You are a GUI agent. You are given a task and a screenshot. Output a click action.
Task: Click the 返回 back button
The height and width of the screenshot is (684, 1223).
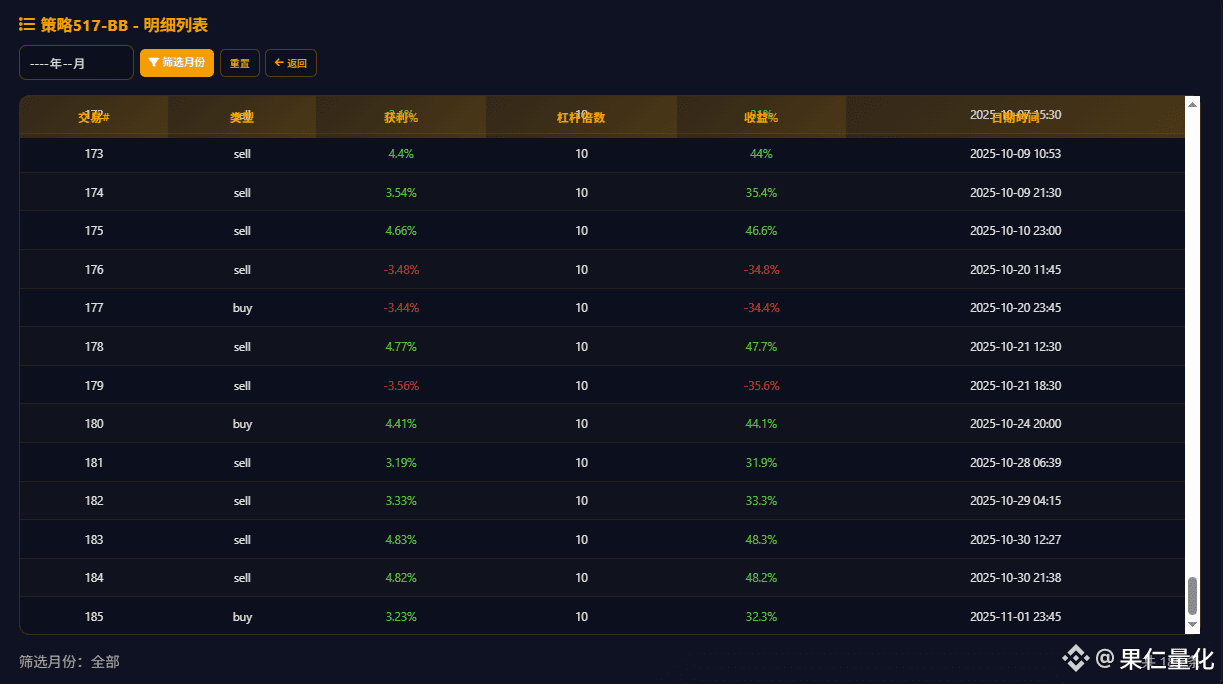pyautogui.click(x=291, y=62)
